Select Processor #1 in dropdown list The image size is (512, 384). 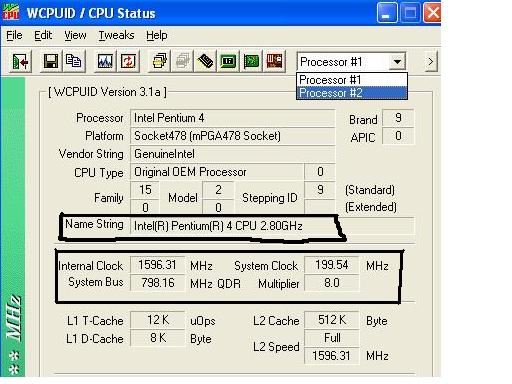(x=352, y=80)
